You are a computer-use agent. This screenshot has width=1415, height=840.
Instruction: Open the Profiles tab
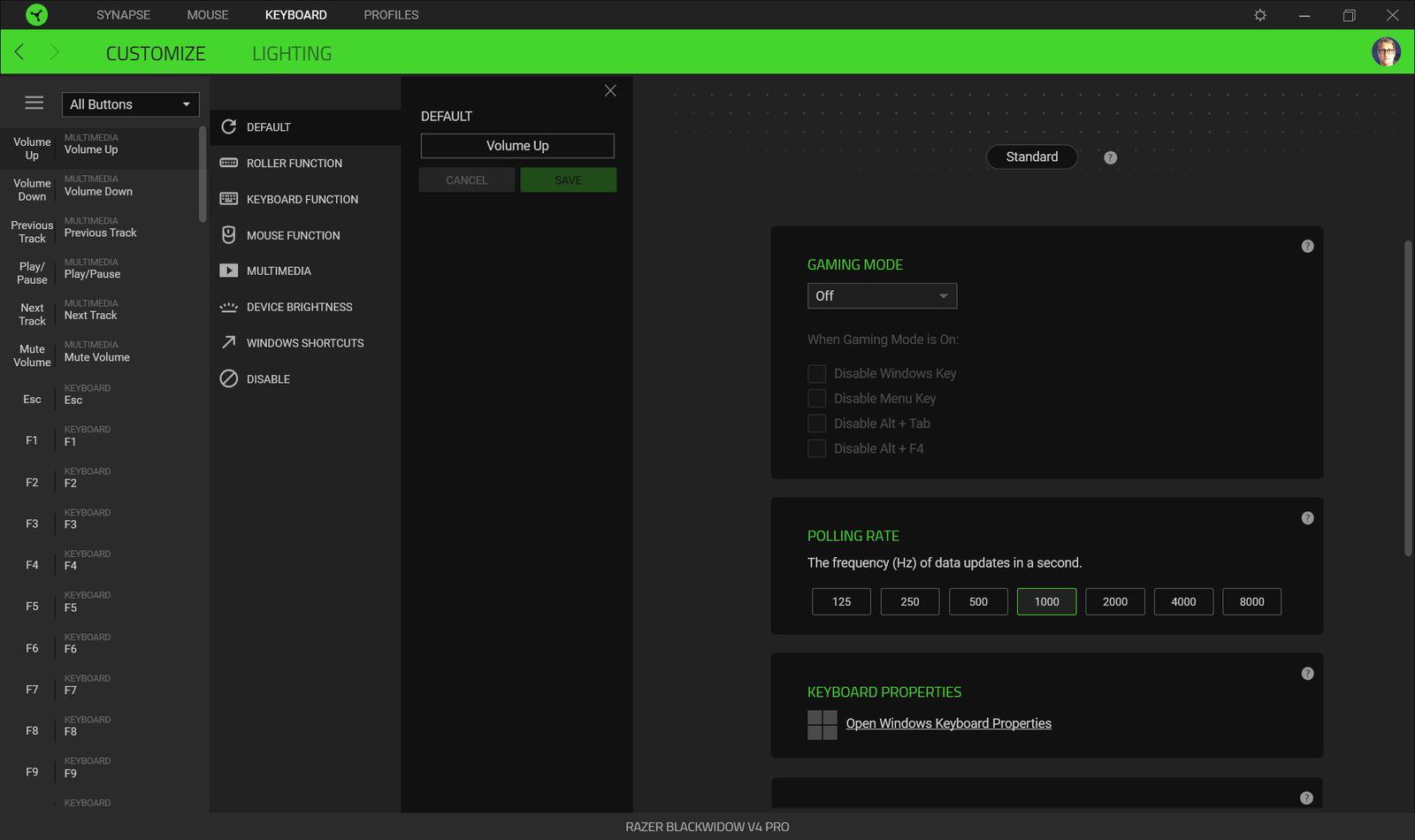click(391, 15)
